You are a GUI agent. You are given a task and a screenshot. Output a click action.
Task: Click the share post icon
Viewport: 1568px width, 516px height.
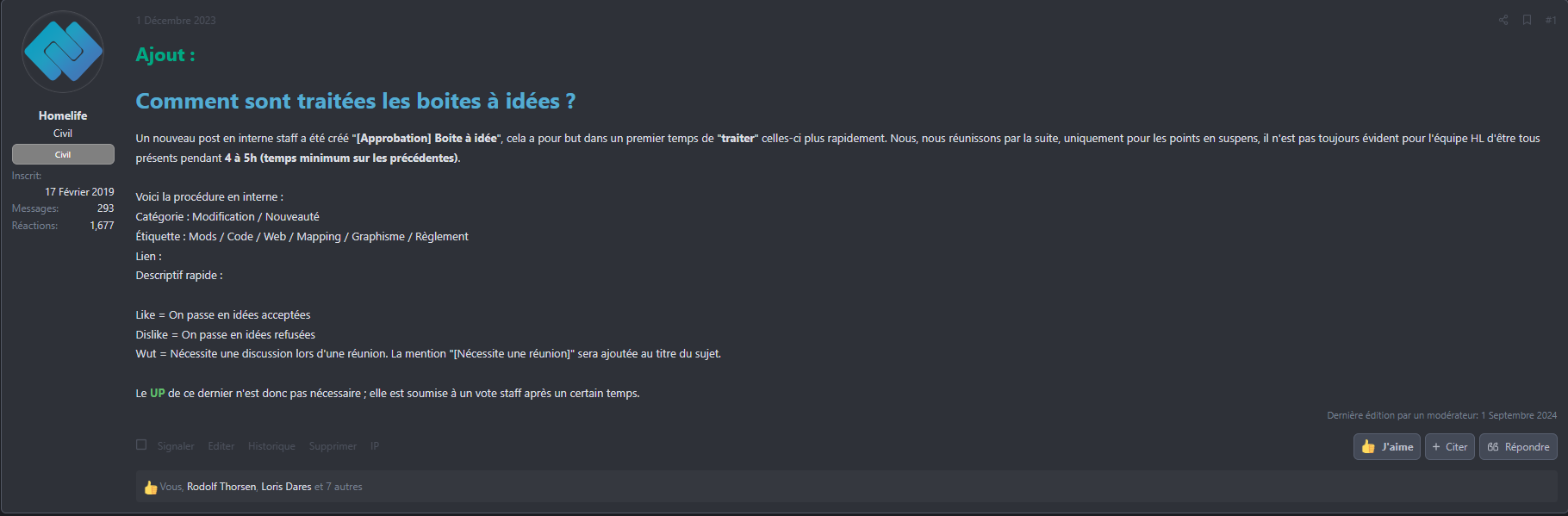(1503, 20)
